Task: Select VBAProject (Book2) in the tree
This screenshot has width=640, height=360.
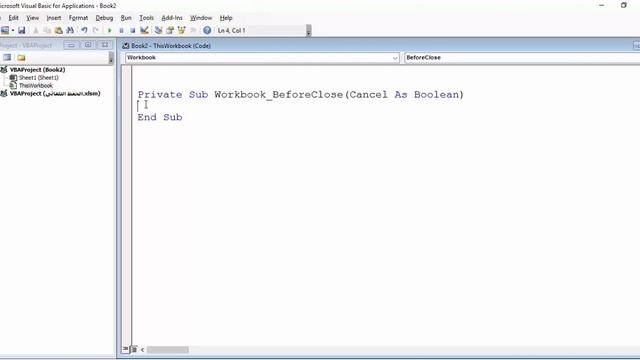Action: pyautogui.click(x=37, y=70)
